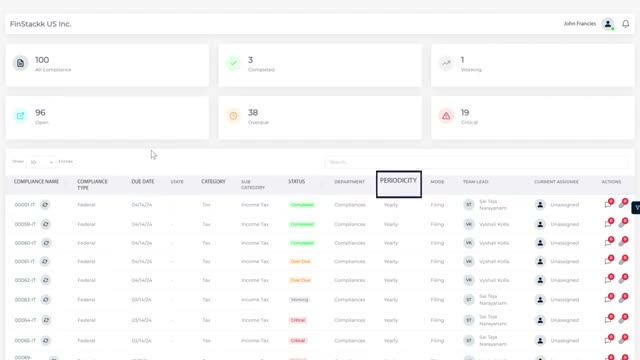The height and width of the screenshot is (360, 640).
Task: Open comments icon for row 00063-IT
Action: 609,299
